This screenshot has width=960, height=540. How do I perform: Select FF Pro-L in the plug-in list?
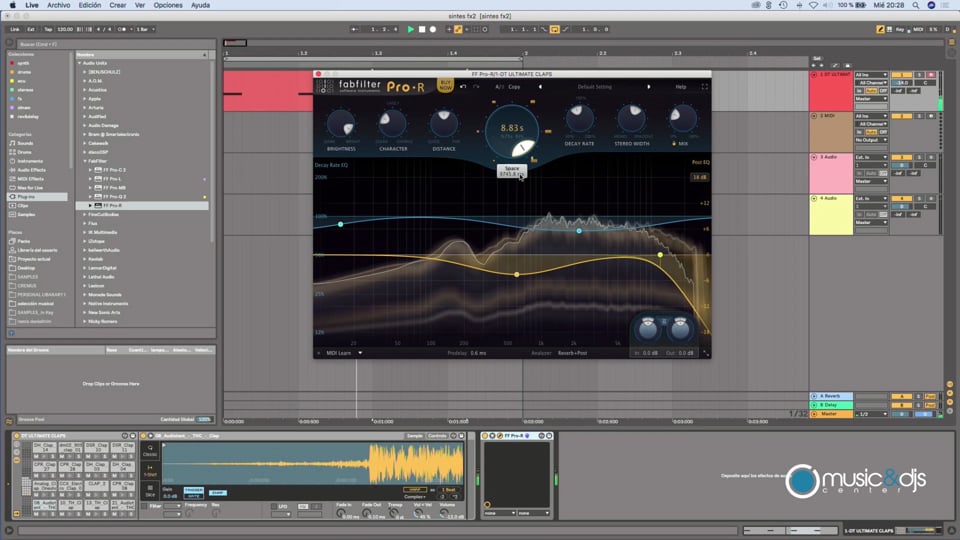[112, 179]
